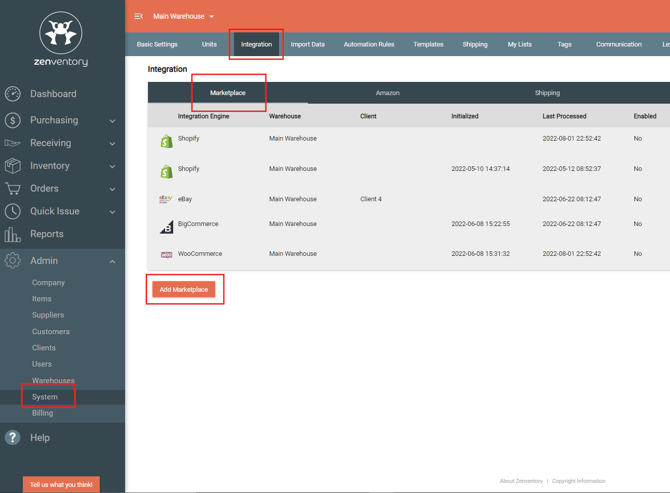Viewport: 670px width, 493px height.
Task: Click the Quick Issue clock icon
Action: tap(12, 211)
